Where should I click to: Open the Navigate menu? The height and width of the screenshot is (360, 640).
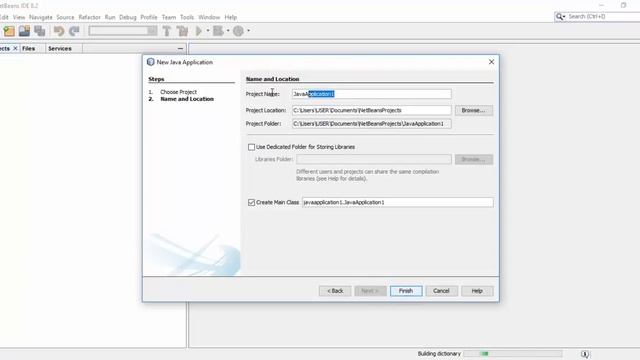[x=41, y=17]
